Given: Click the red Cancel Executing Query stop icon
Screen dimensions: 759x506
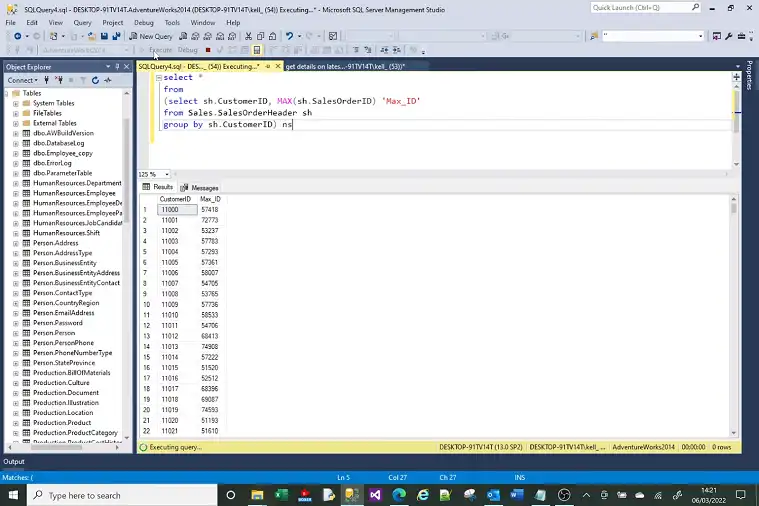Looking at the screenshot, I should pos(208,50).
